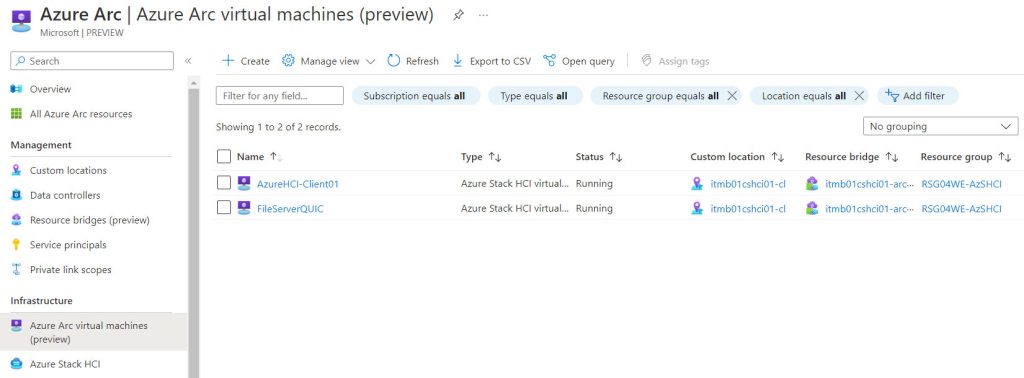Click the Resource bridges sidebar icon

tap(17, 220)
